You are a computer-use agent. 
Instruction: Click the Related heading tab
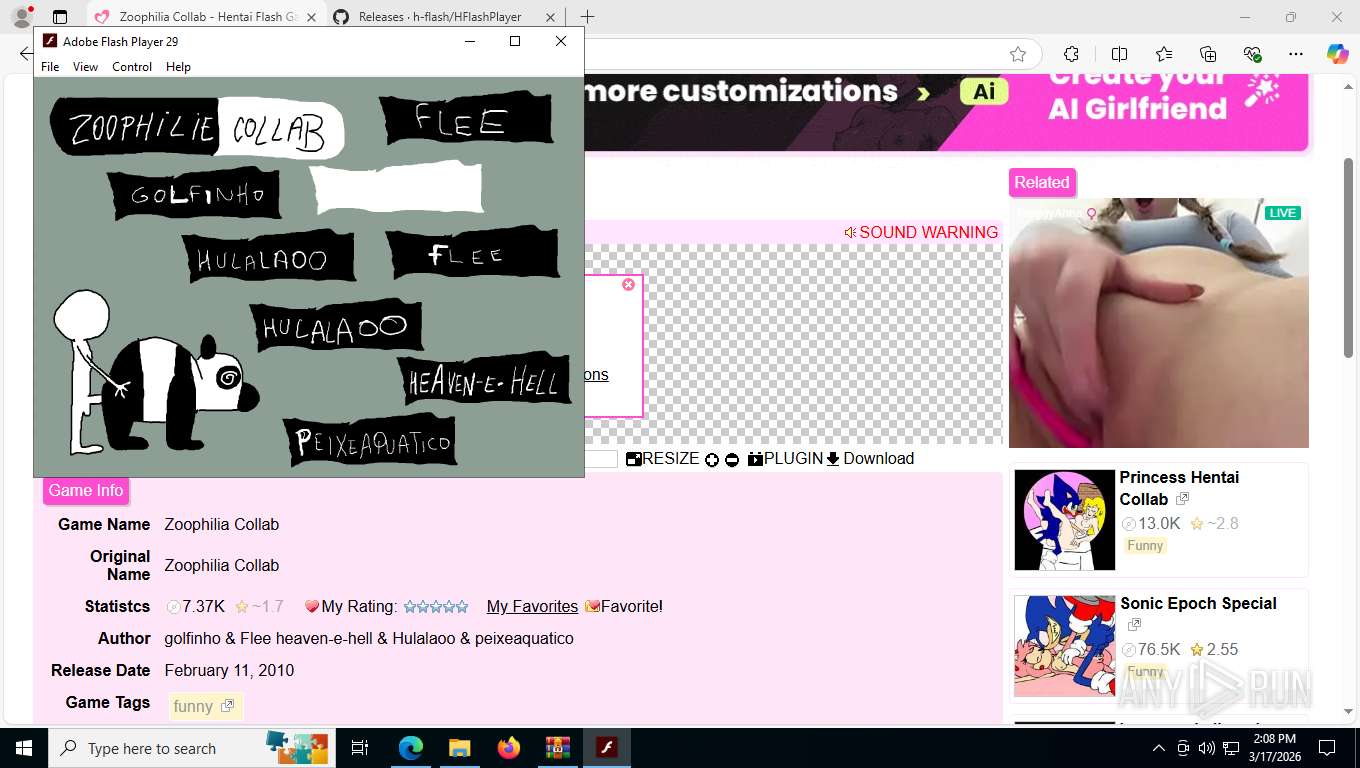pos(1042,182)
